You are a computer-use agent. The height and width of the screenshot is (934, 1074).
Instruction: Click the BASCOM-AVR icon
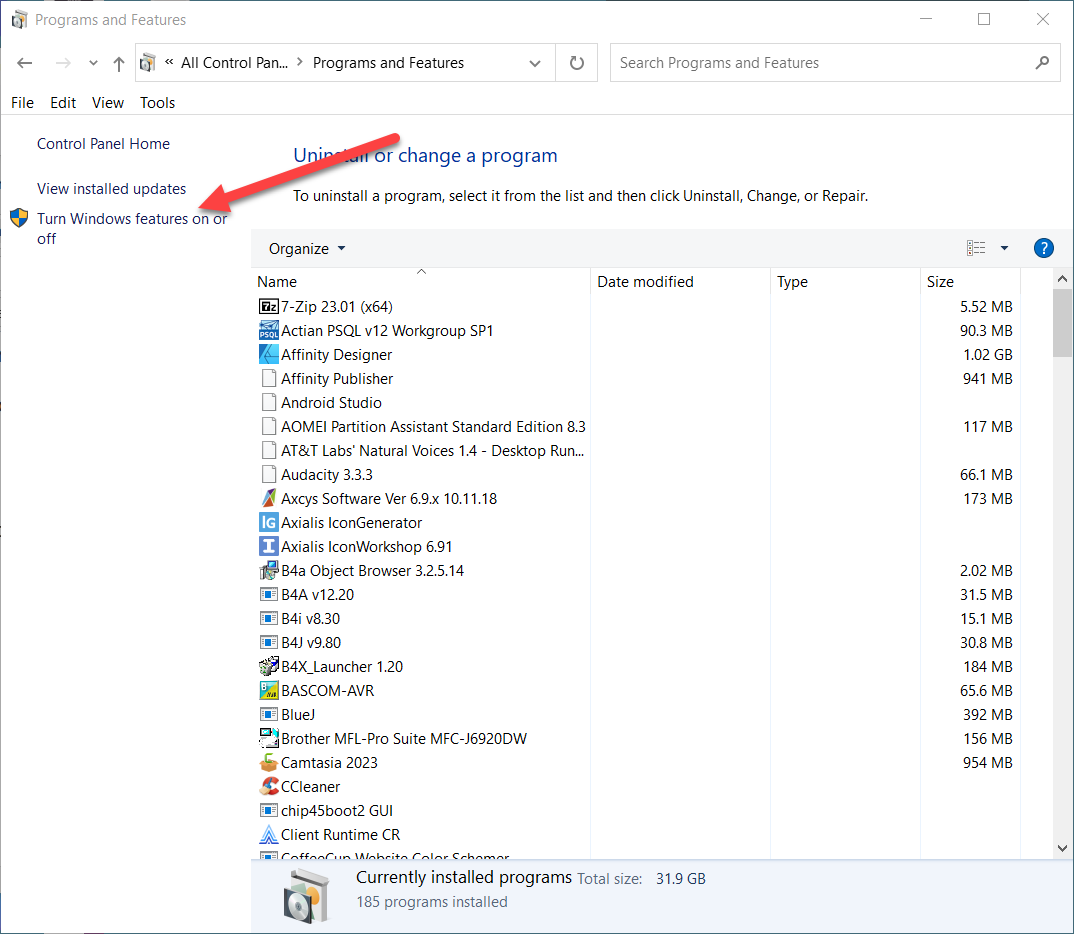point(268,690)
